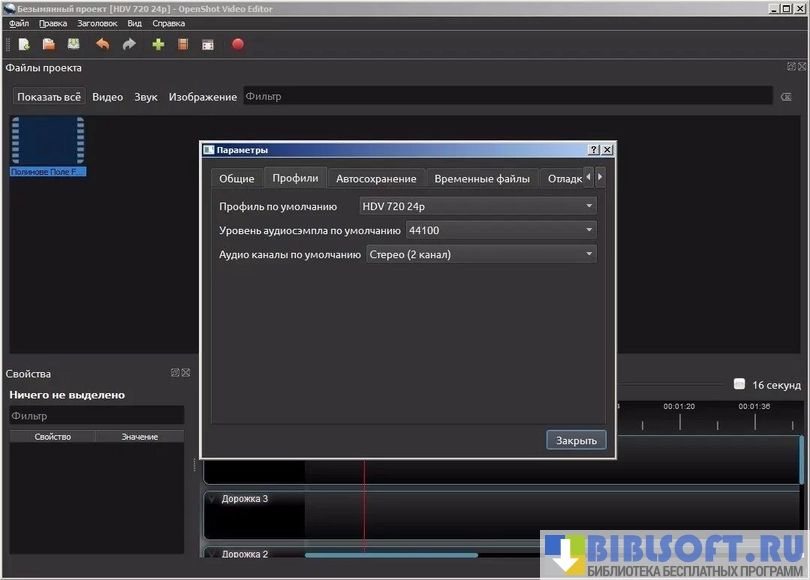Click the New Project toolbar icon
This screenshot has width=810, height=580.
point(24,44)
